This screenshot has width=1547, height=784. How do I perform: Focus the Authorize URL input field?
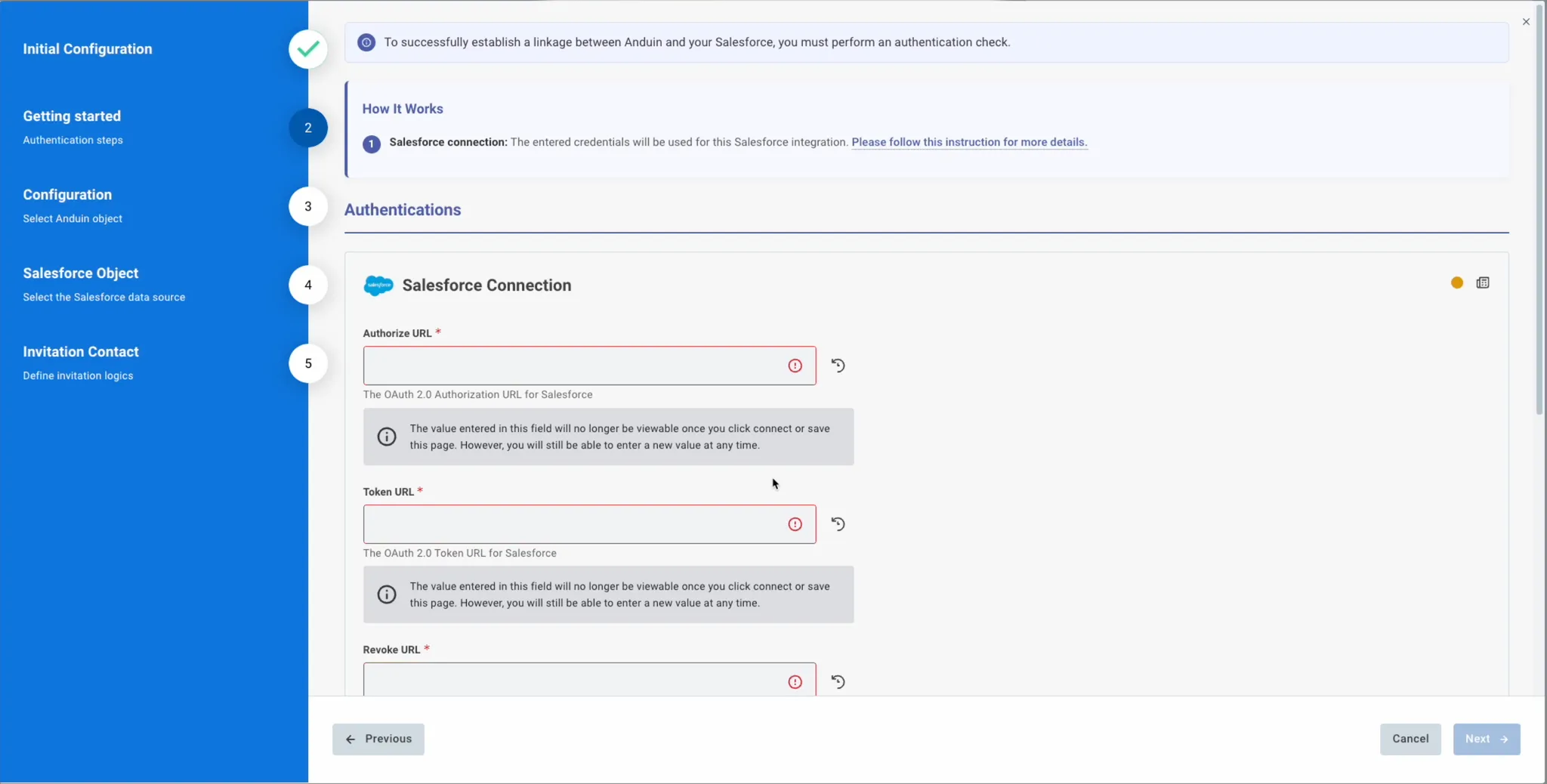click(x=589, y=366)
